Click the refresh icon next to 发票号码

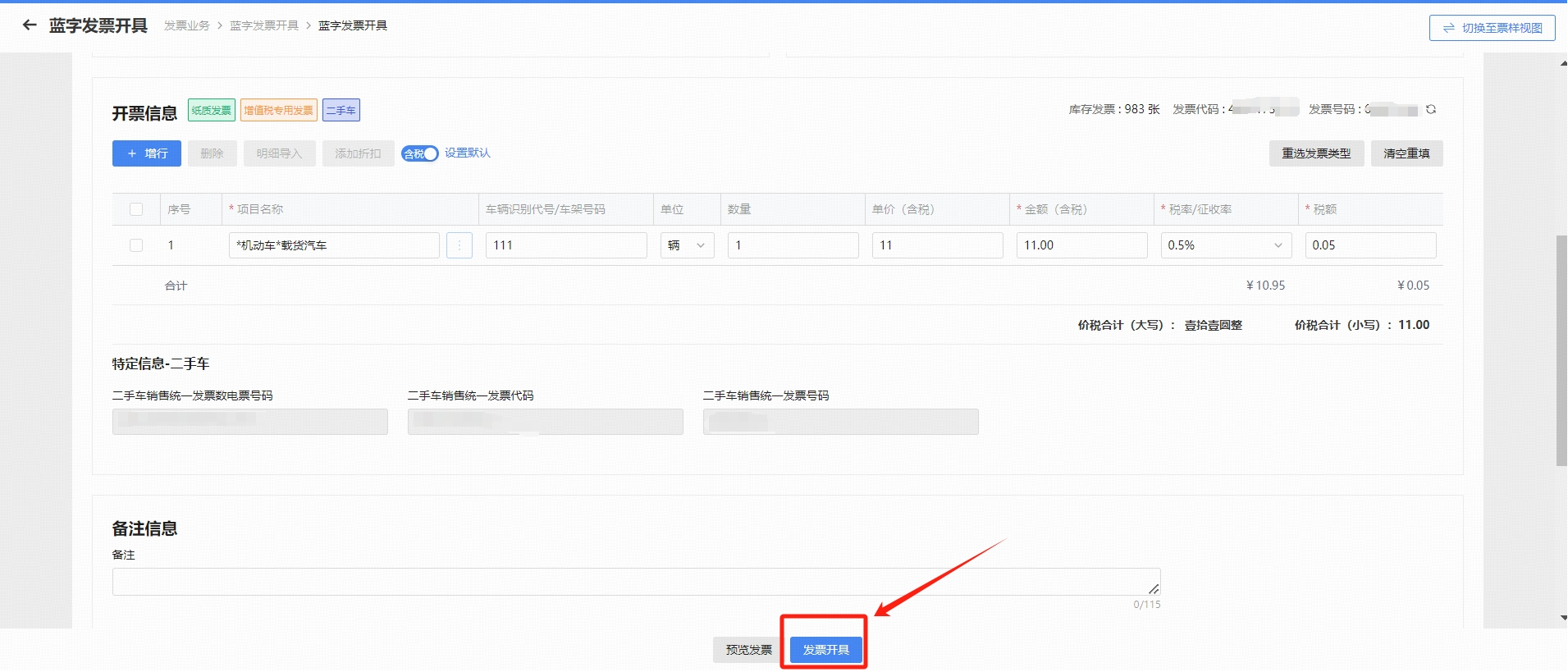pos(1431,109)
